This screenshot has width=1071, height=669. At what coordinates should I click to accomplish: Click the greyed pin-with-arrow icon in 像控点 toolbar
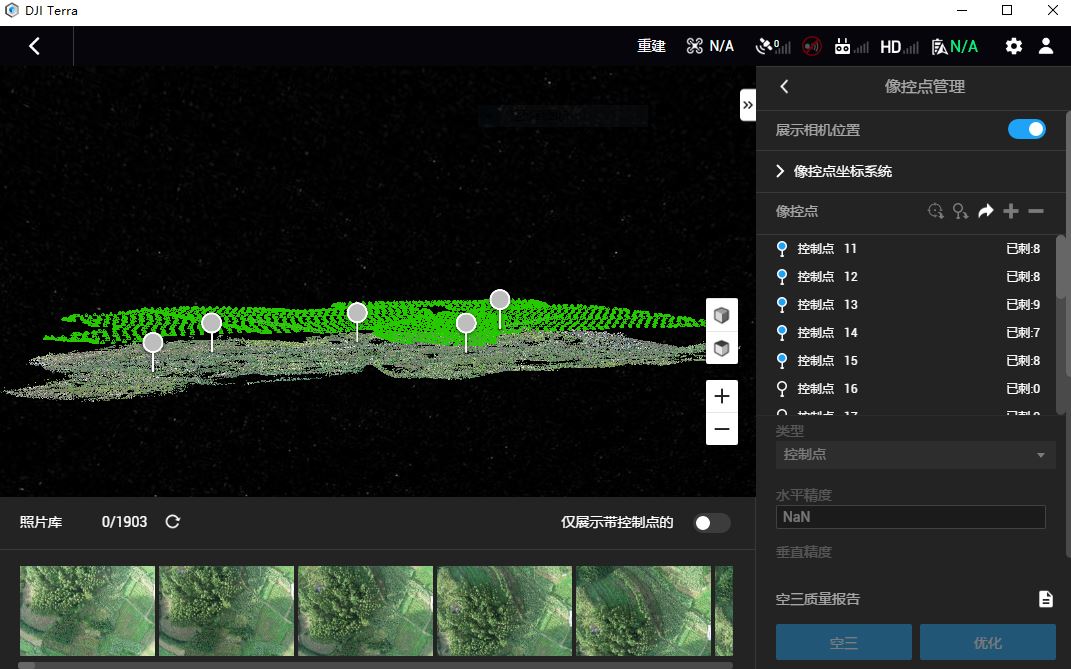[x=960, y=211]
